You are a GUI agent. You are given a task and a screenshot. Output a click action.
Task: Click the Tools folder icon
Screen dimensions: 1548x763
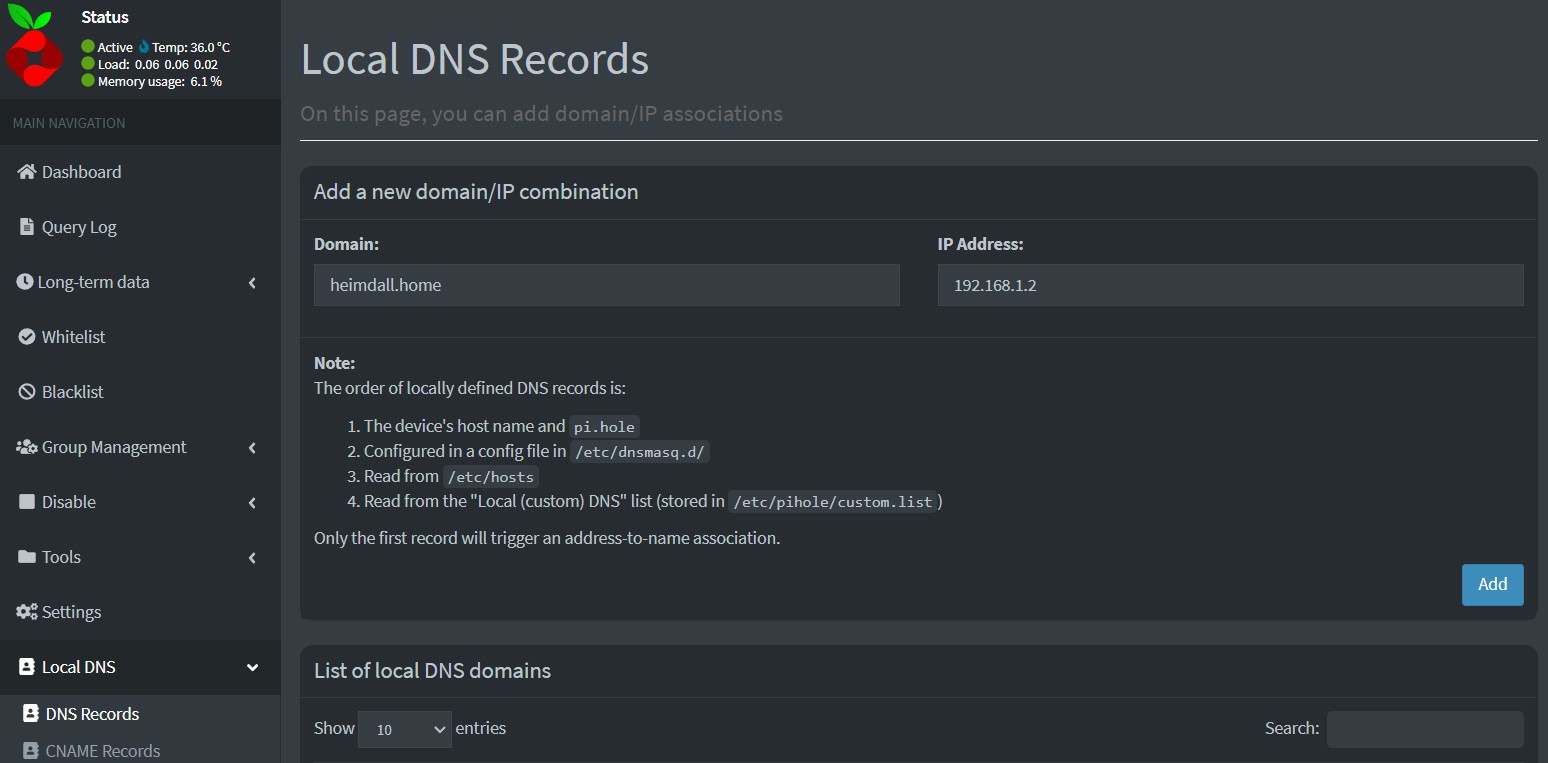(27, 557)
